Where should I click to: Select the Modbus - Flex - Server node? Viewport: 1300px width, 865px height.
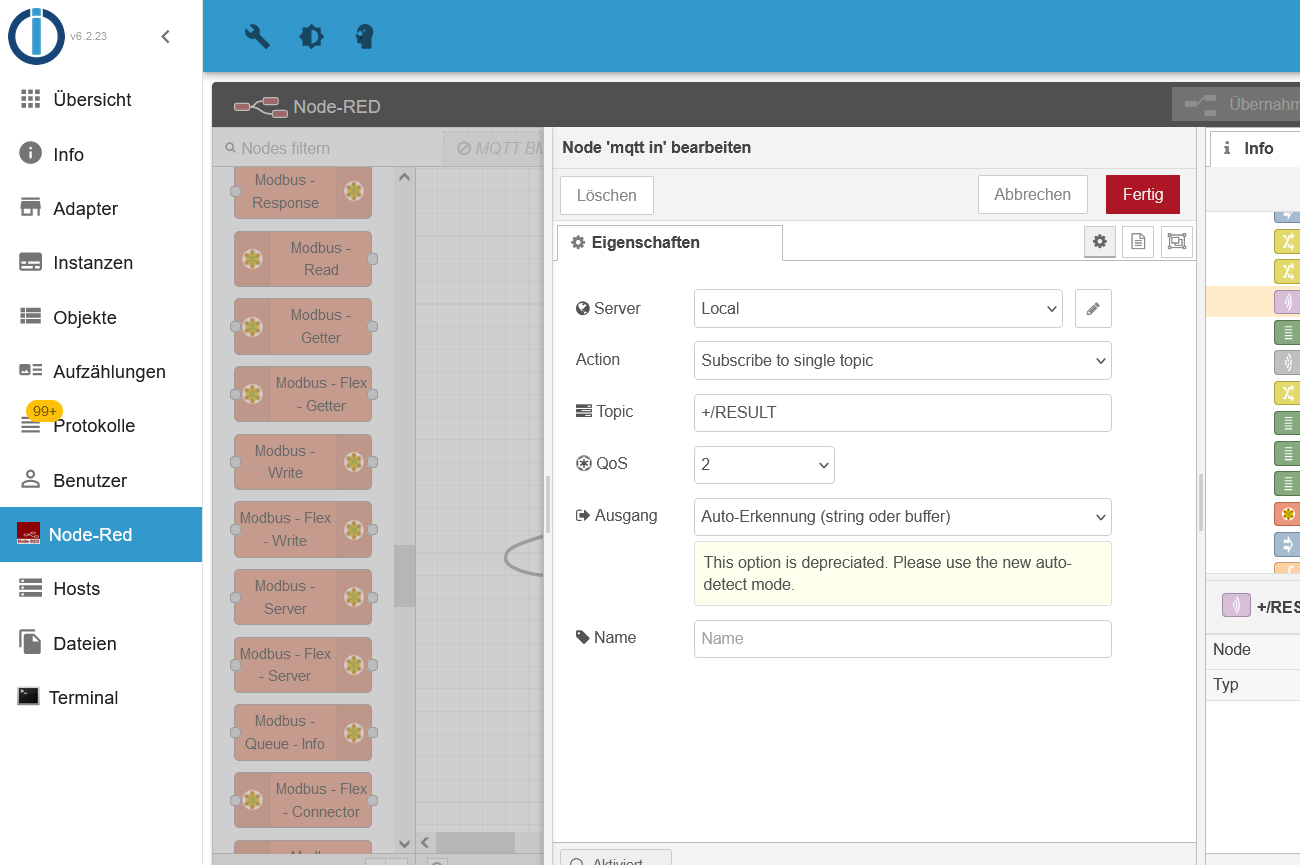click(x=303, y=665)
